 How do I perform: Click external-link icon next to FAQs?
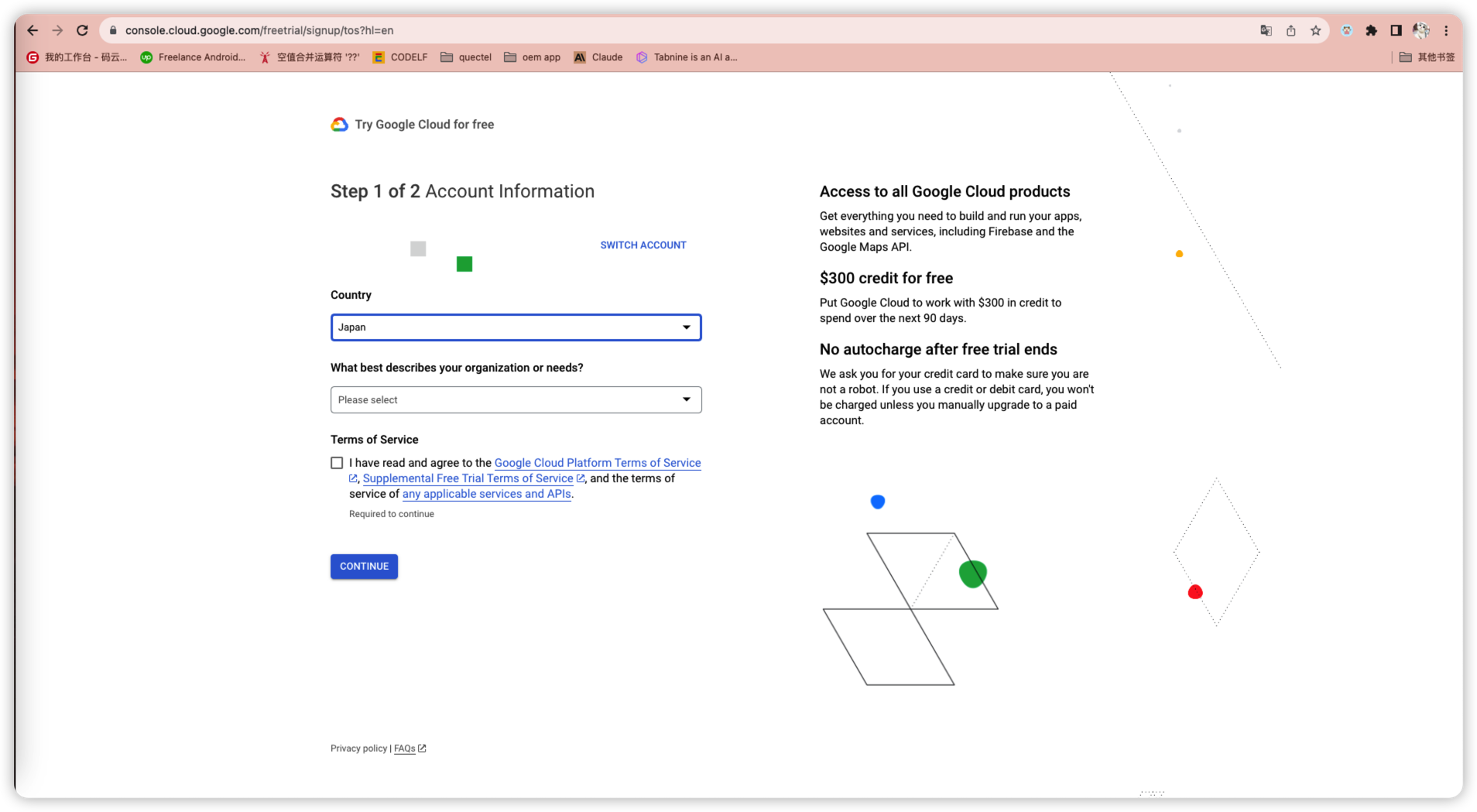click(x=422, y=749)
